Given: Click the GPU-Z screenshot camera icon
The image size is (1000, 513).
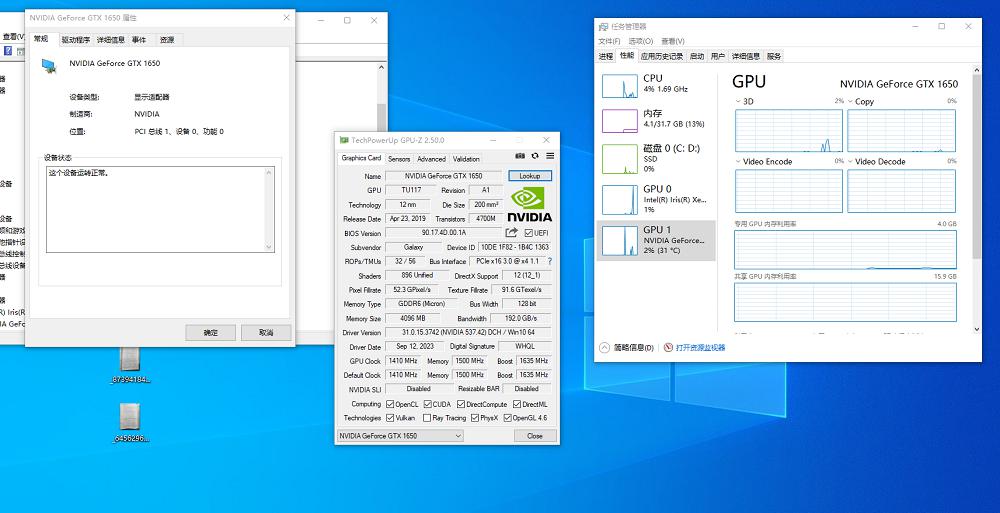Looking at the screenshot, I should click(520, 156).
